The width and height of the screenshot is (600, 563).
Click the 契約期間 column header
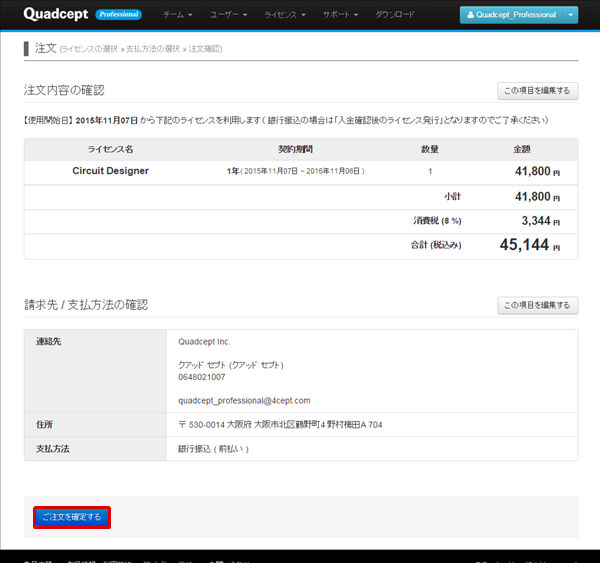(x=295, y=149)
